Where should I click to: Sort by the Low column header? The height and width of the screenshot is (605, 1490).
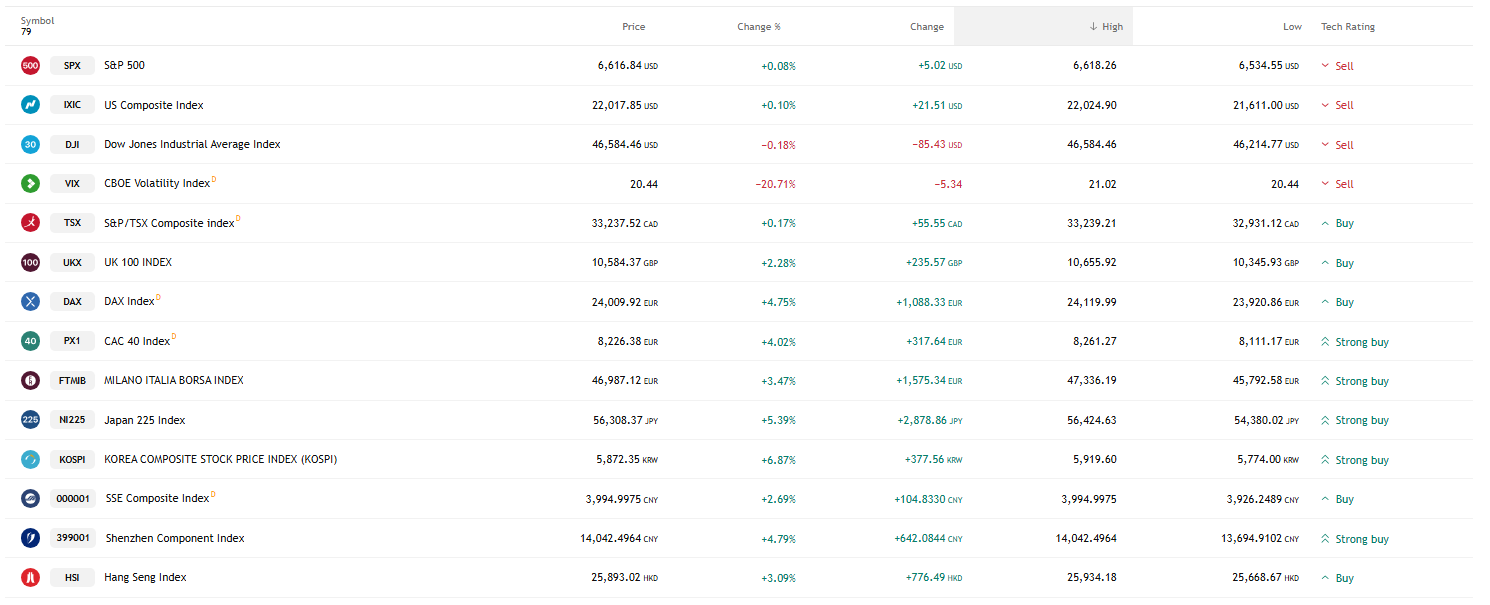tap(1292, 27)
